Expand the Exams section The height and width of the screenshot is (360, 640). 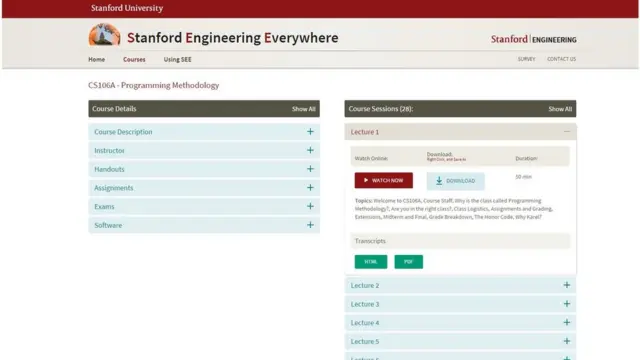click(x=204, y=207)
